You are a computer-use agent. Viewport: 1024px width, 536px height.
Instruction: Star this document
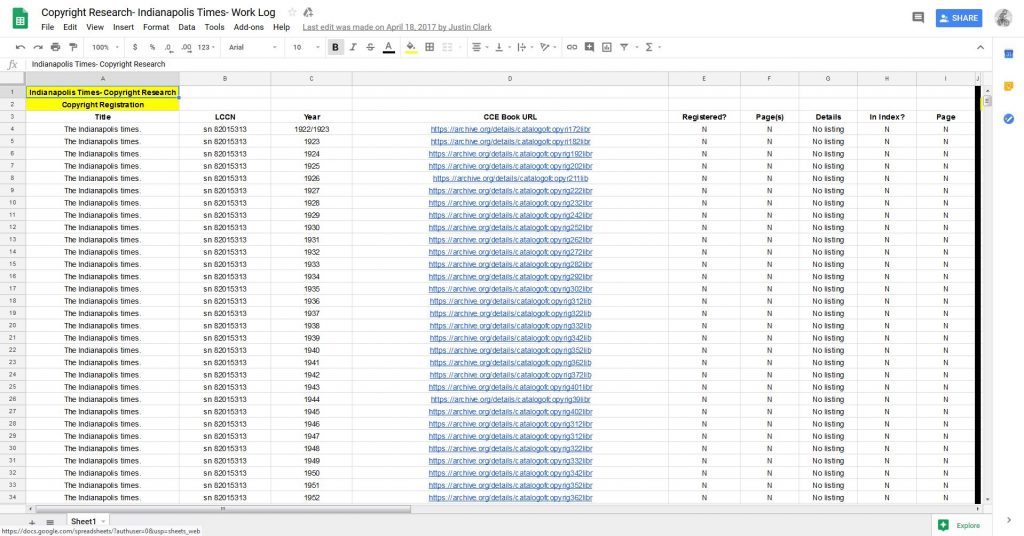pos(292,12)
